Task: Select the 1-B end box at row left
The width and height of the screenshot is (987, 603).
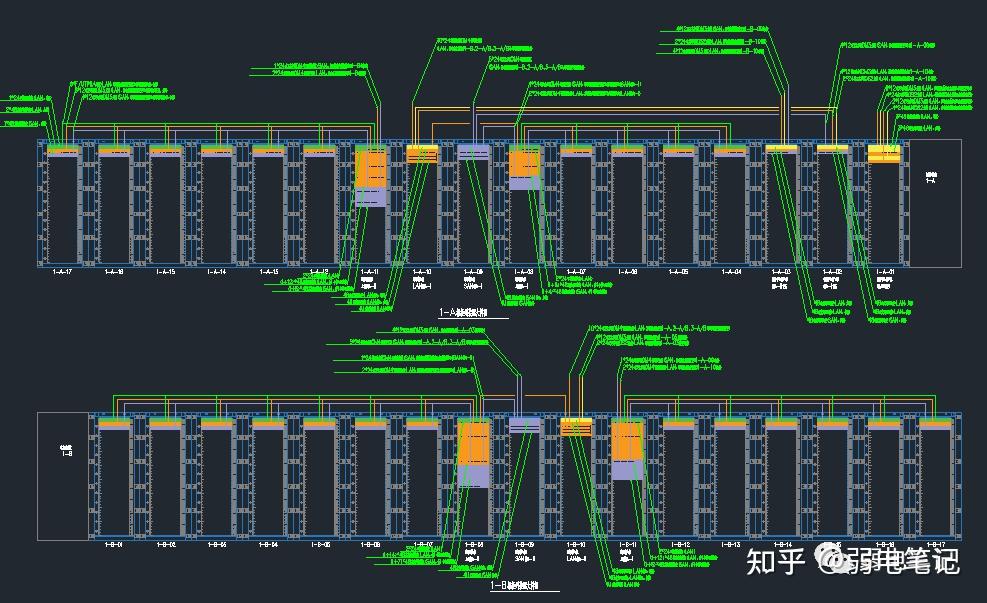Action: (63, 476)
